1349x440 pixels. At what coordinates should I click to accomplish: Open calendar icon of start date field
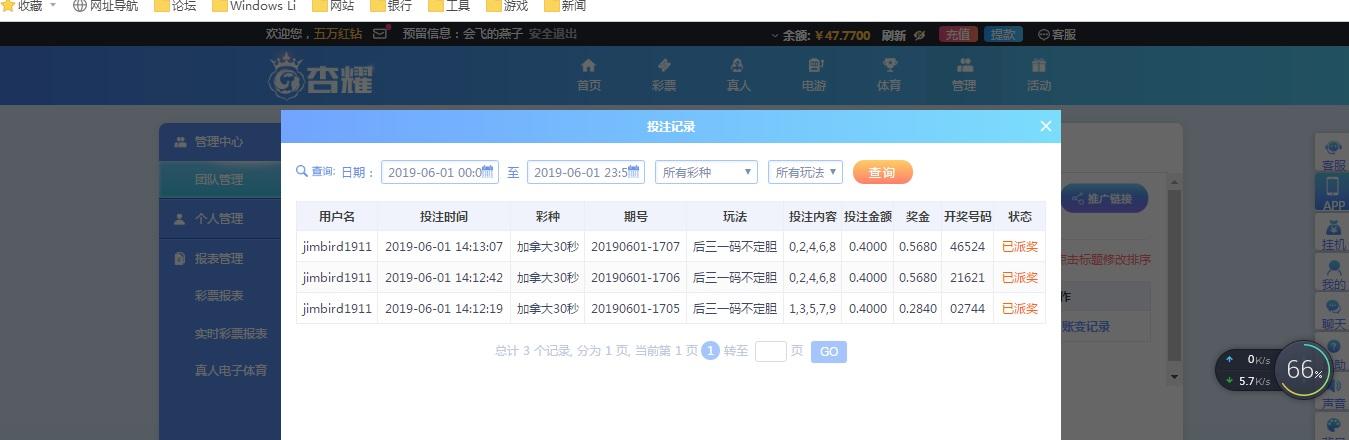tap(488, 171)
